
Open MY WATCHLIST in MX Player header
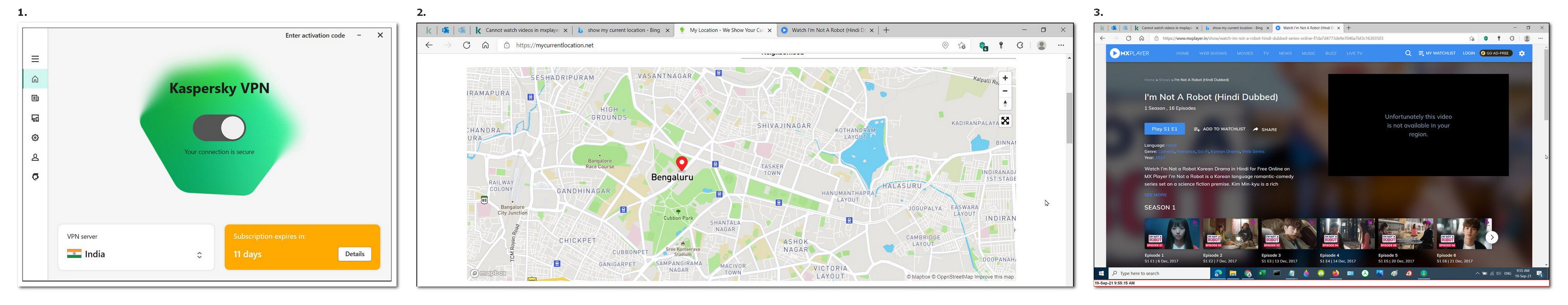(1436, 53)
